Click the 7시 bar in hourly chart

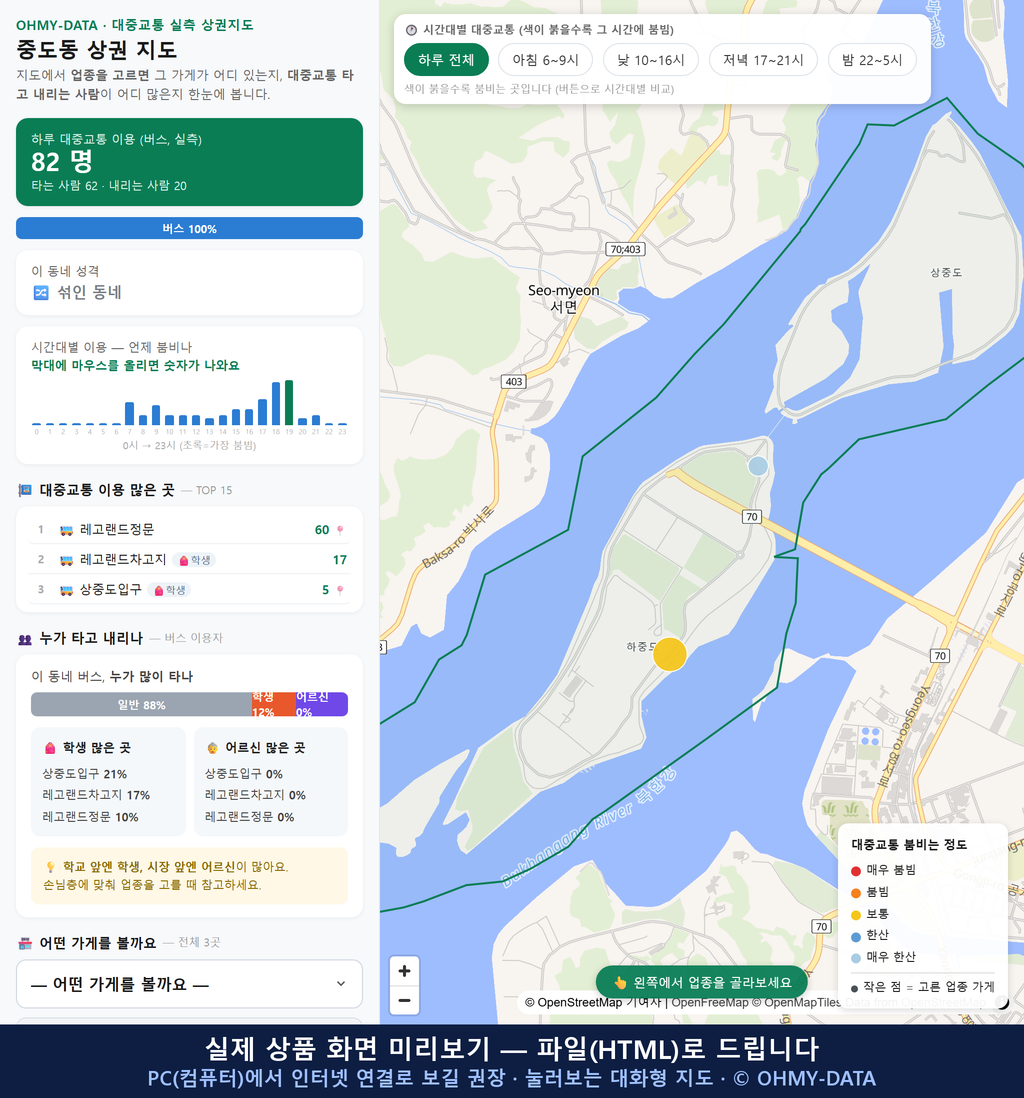click(129, 414)
